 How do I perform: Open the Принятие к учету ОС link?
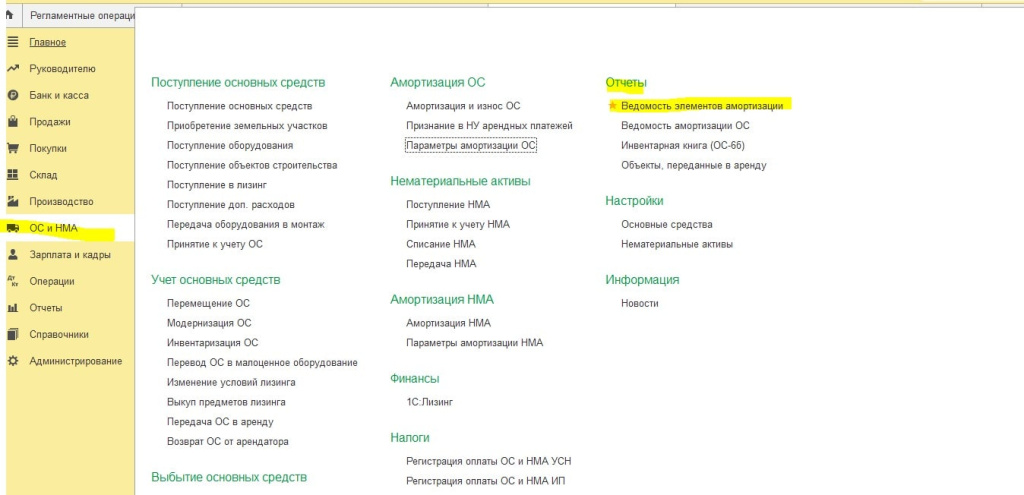coord(214,244)
